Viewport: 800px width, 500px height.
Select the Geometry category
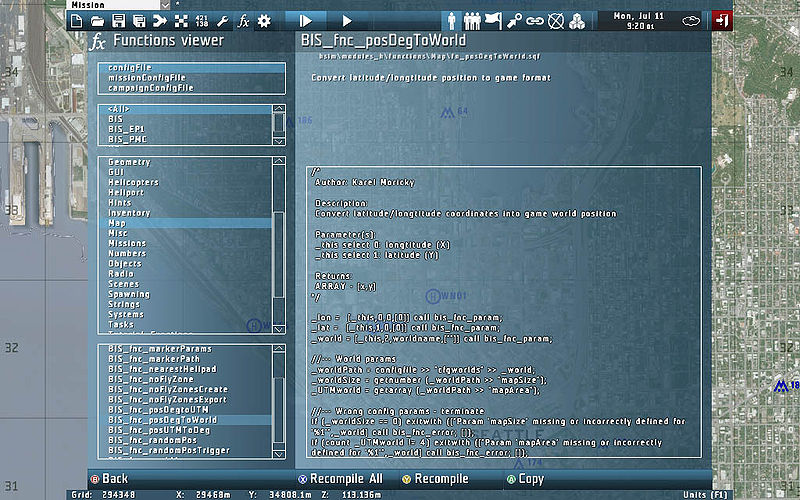[x=186, y=162]
